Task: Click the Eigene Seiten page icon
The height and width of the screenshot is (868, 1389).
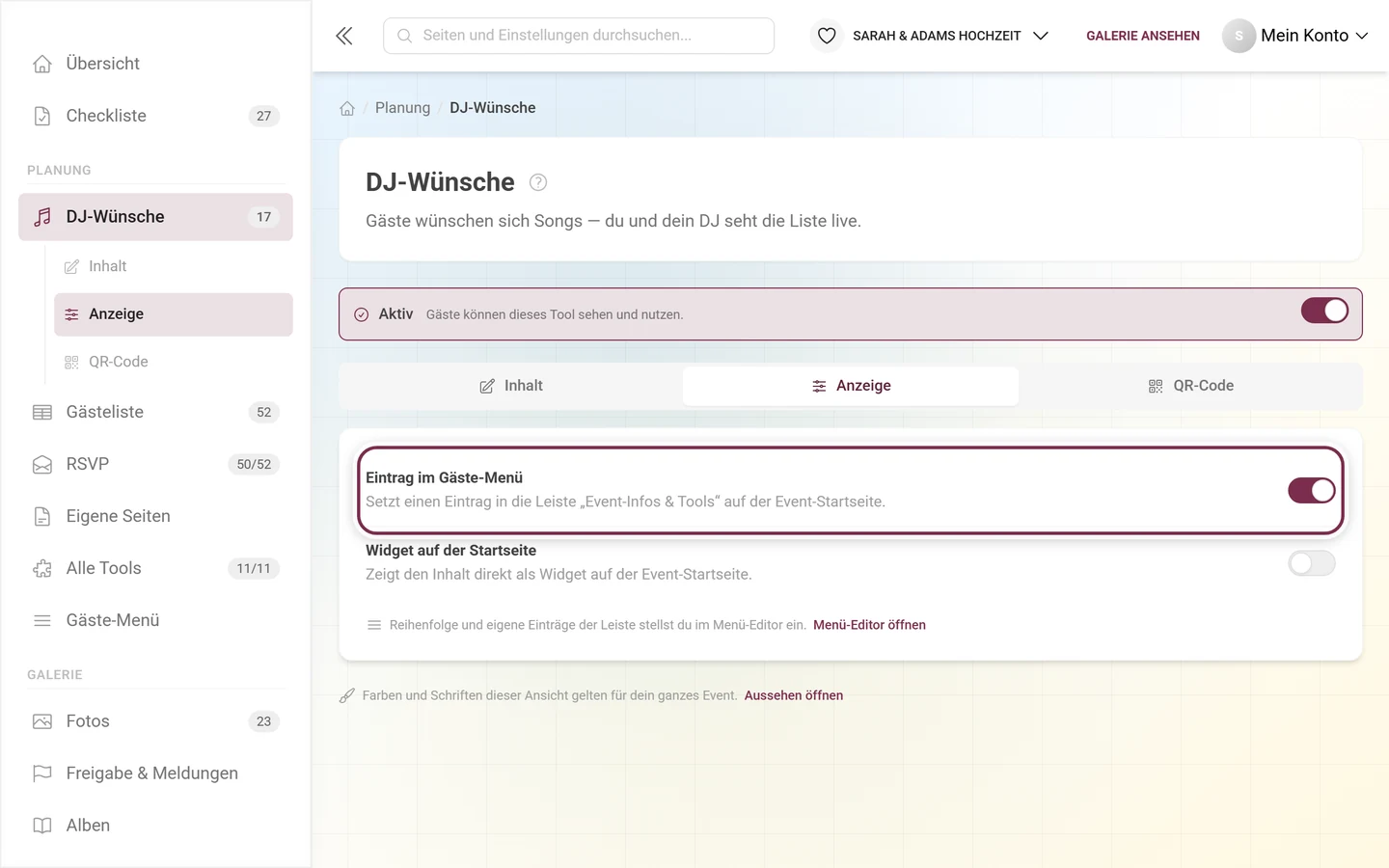Action: point(42,516)
